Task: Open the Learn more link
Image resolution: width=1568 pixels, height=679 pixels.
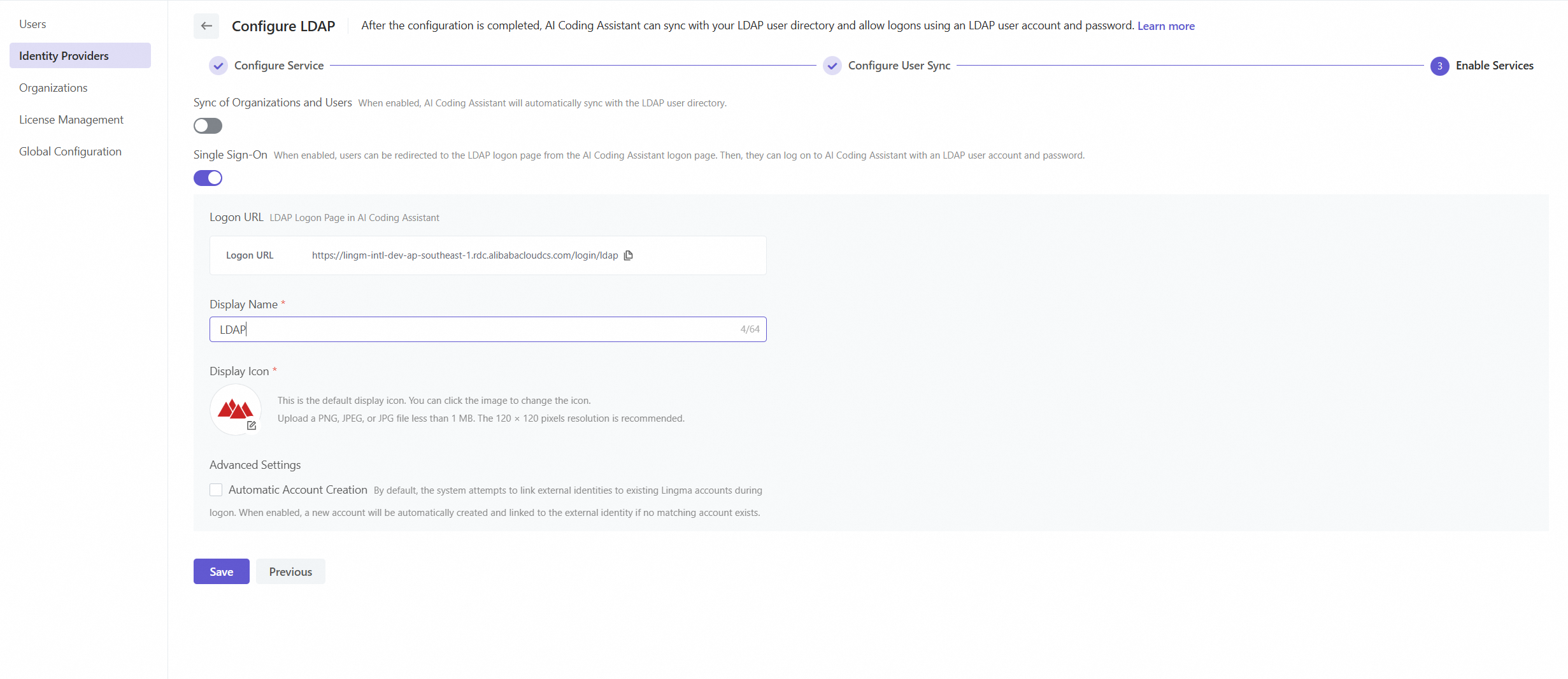Action: [x=1165, y=26]
